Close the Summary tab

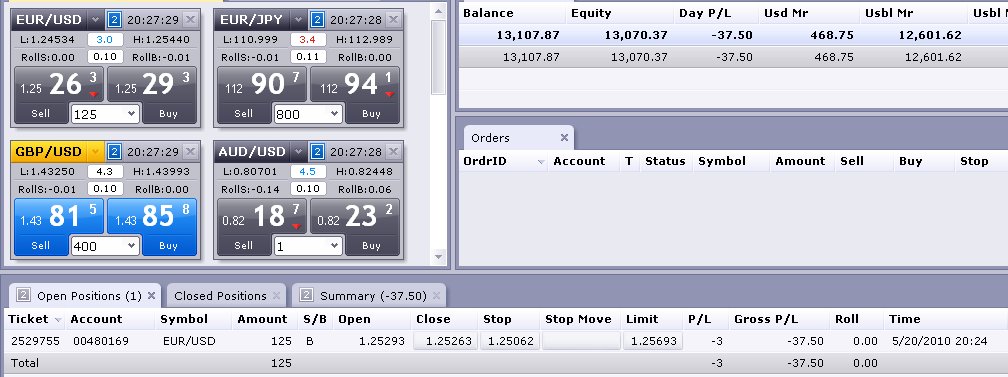[437, 296]
